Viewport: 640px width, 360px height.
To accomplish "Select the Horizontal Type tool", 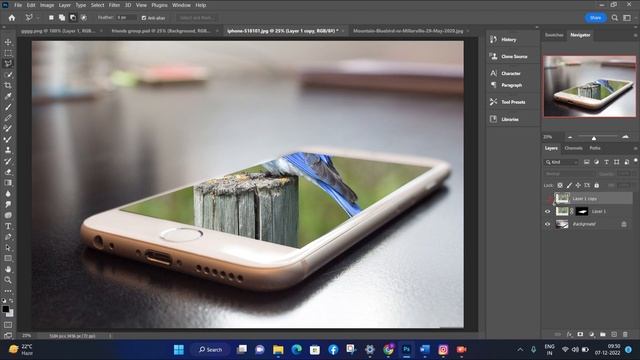I will (8, 226).
